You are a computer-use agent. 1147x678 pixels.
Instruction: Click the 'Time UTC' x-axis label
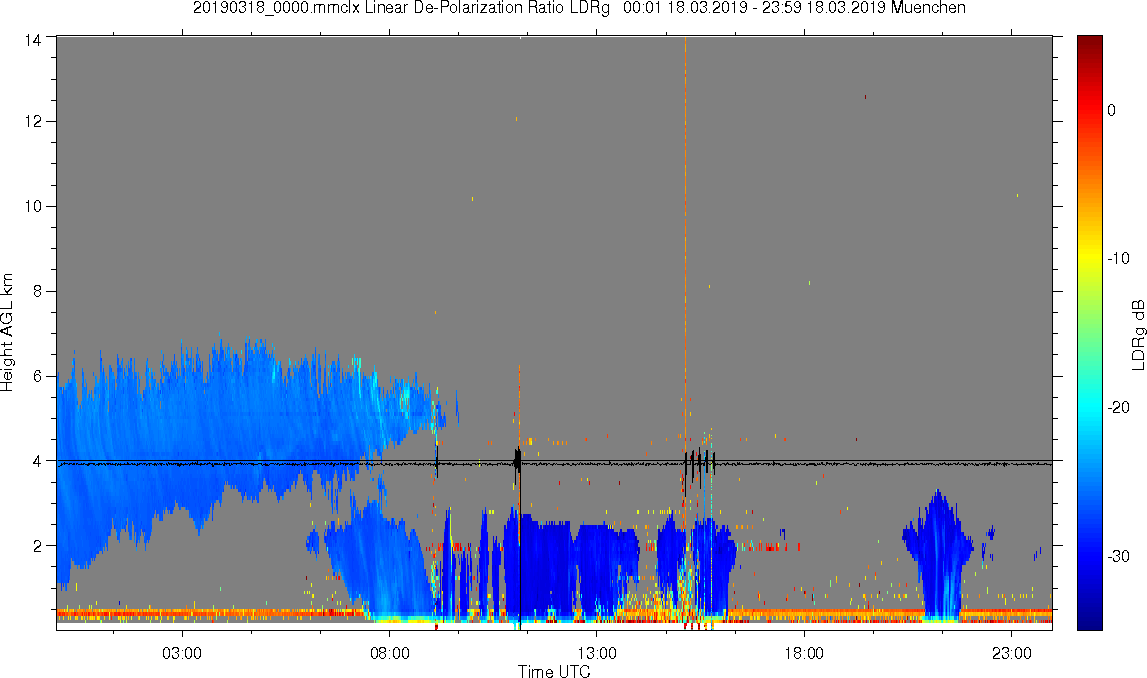[x=554, y=670]
